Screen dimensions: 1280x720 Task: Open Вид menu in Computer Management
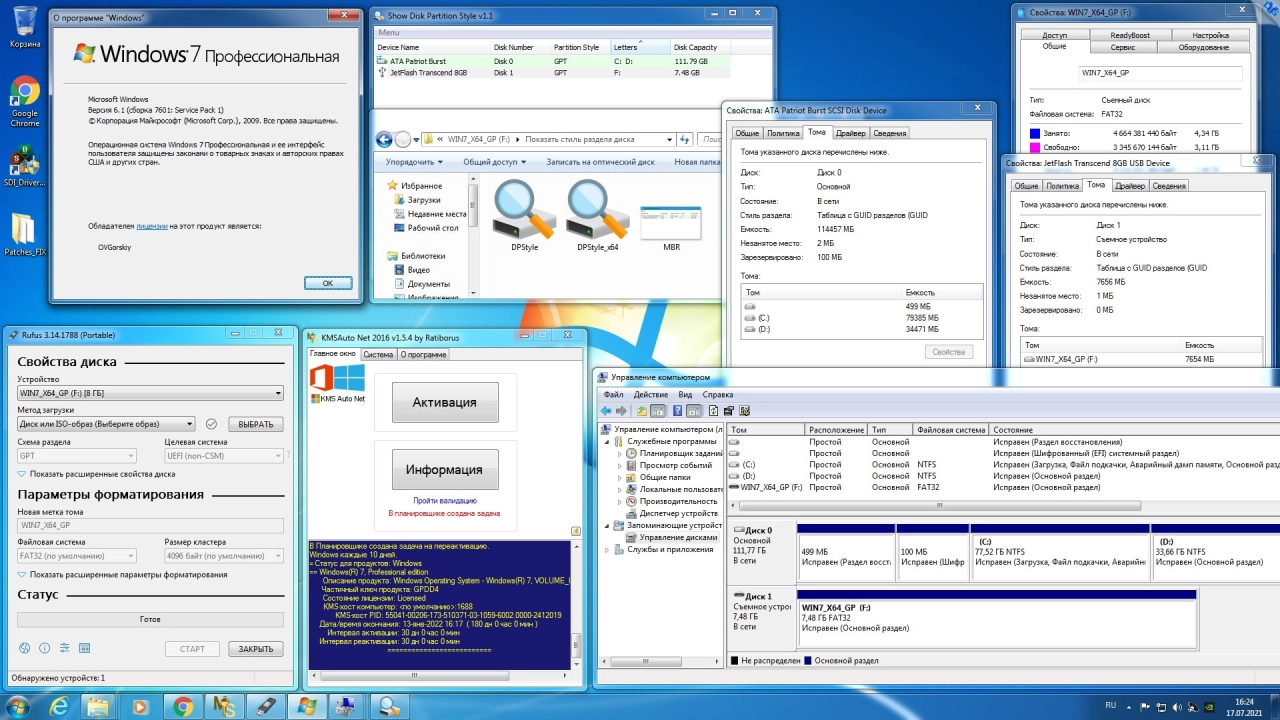pos(685,395)
